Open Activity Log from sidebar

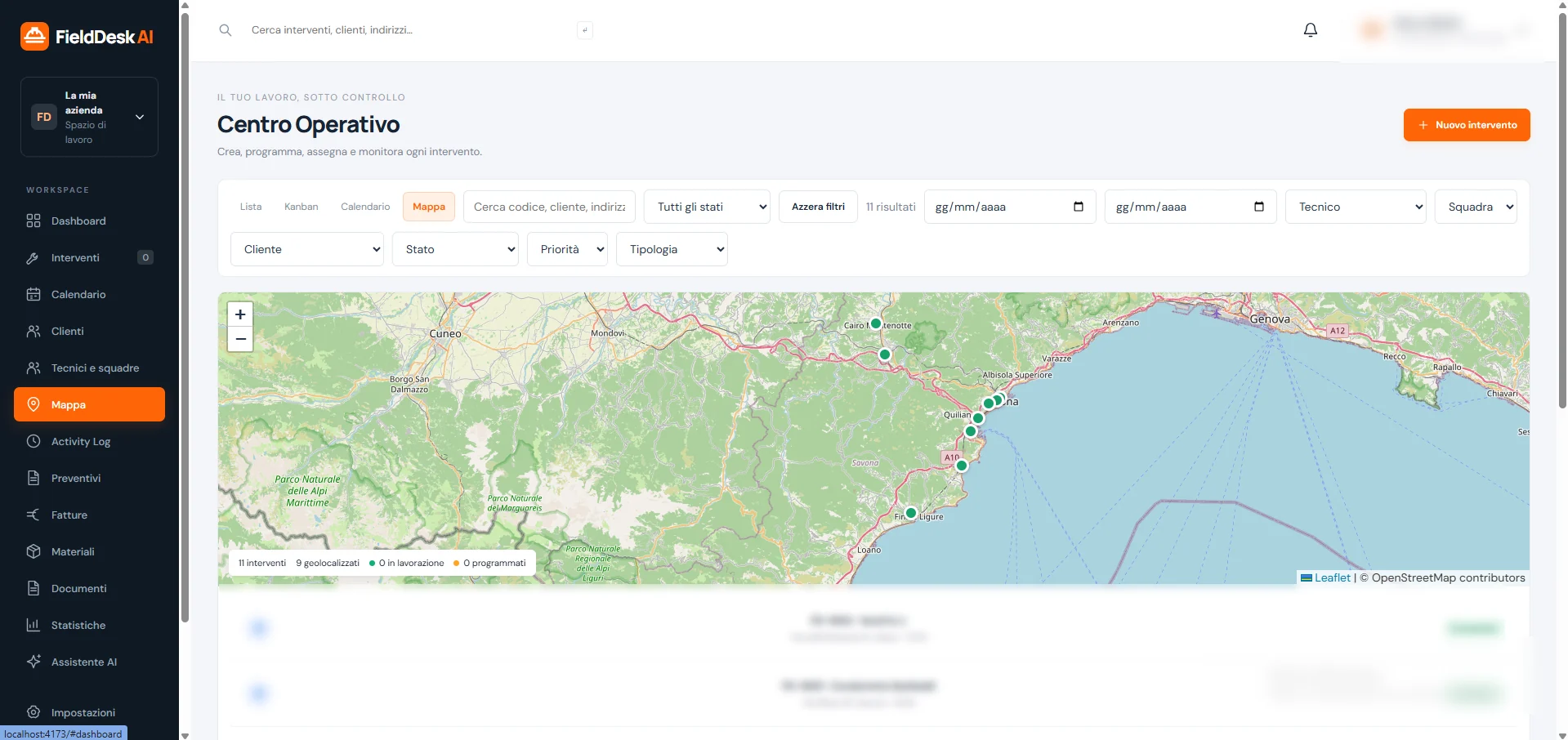click(89, 441)
